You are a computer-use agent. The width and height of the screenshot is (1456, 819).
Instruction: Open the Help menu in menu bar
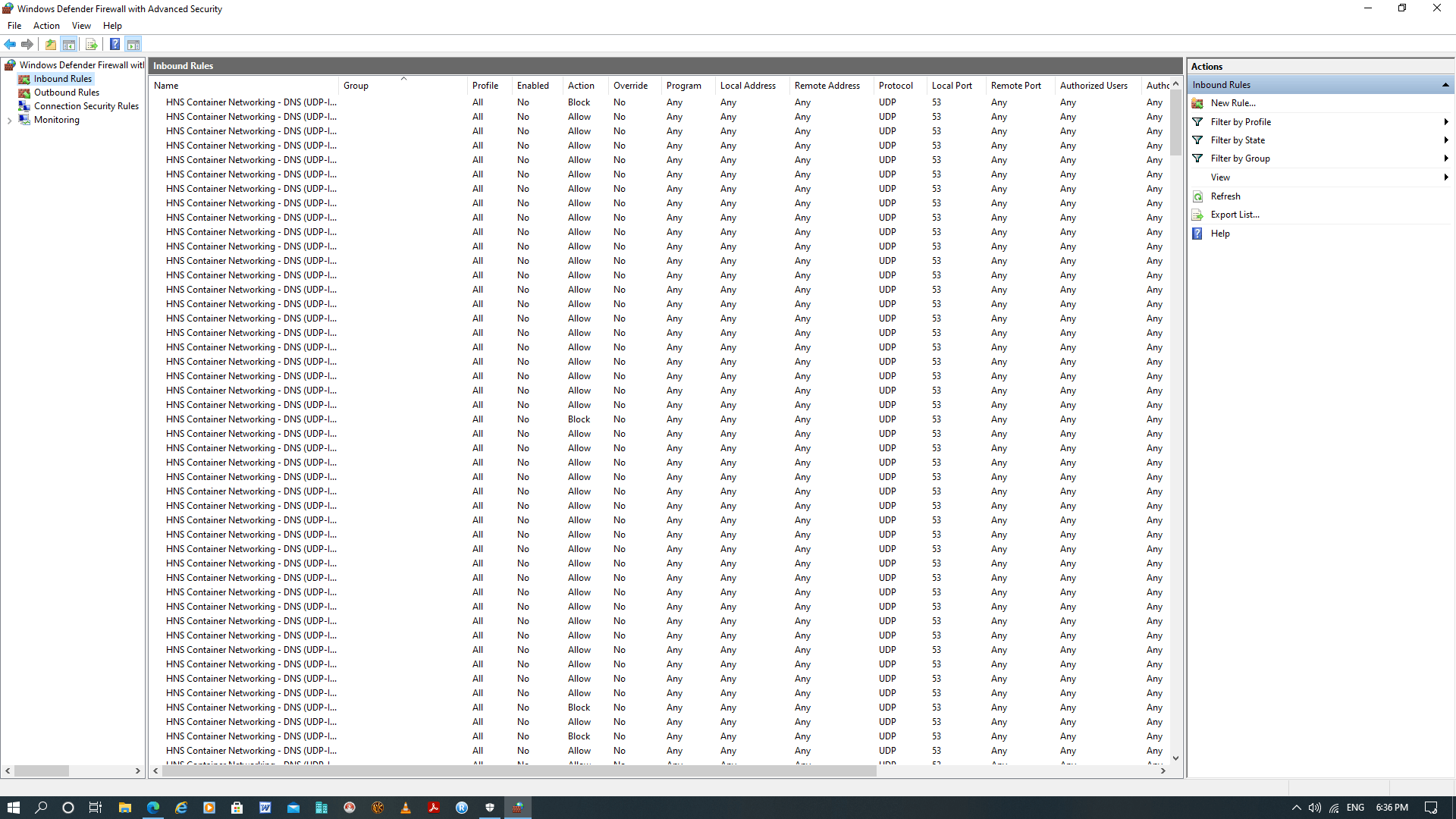(112, 26)
